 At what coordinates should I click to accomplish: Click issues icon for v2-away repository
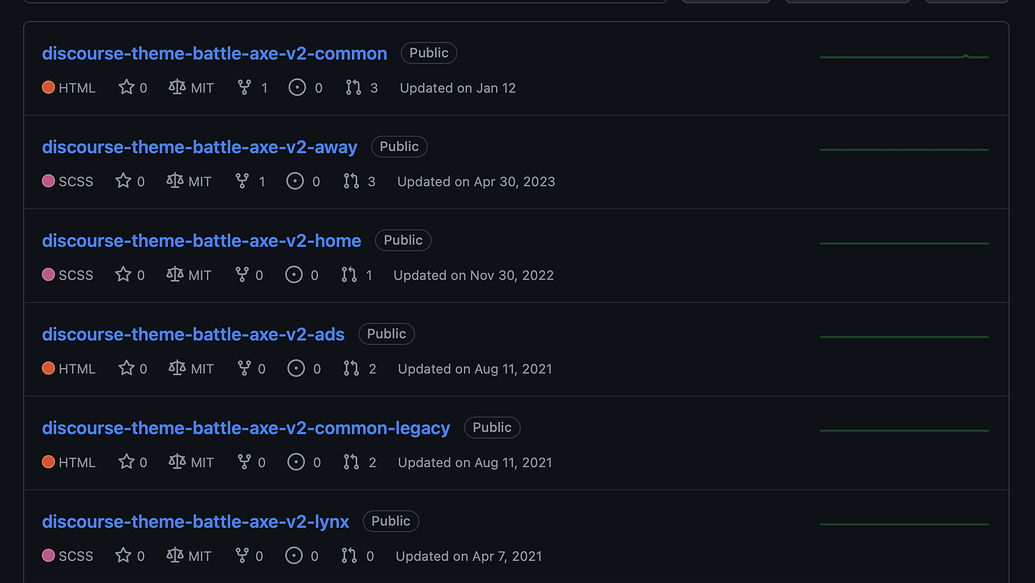click(x=294, y=182)
